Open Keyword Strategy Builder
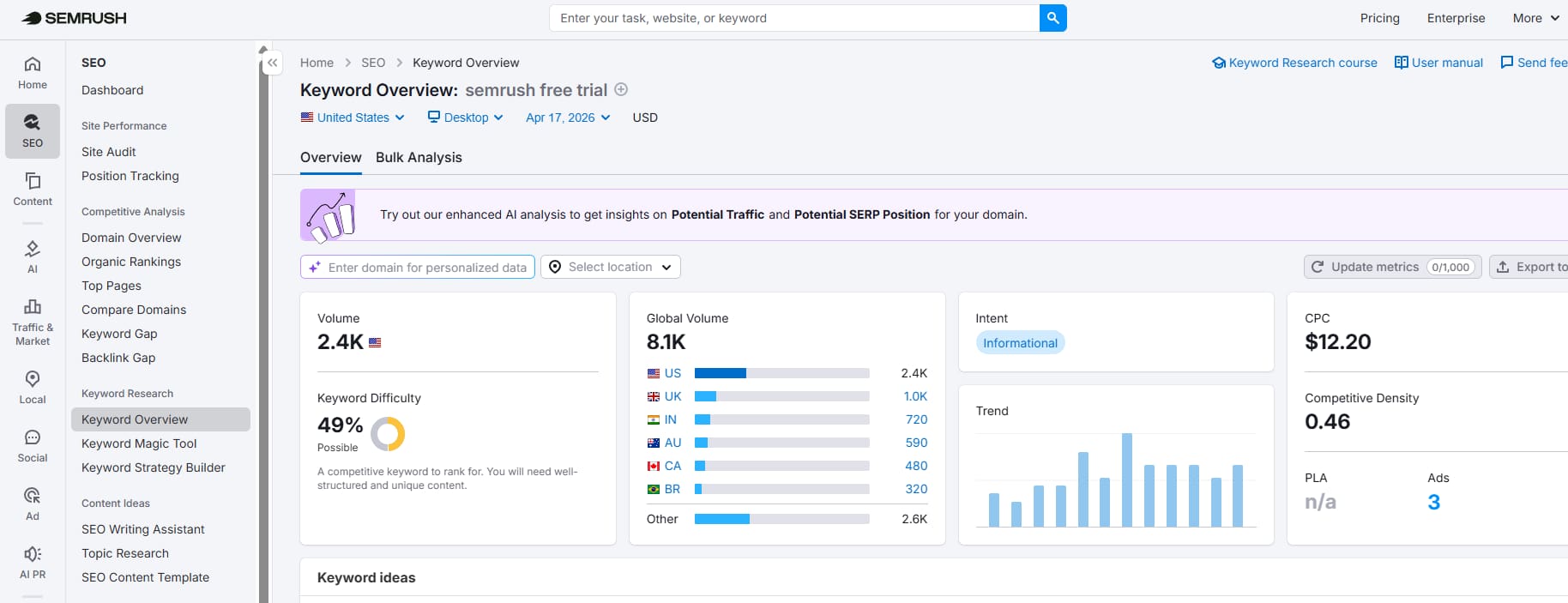1568x603 pixels. 154,467
